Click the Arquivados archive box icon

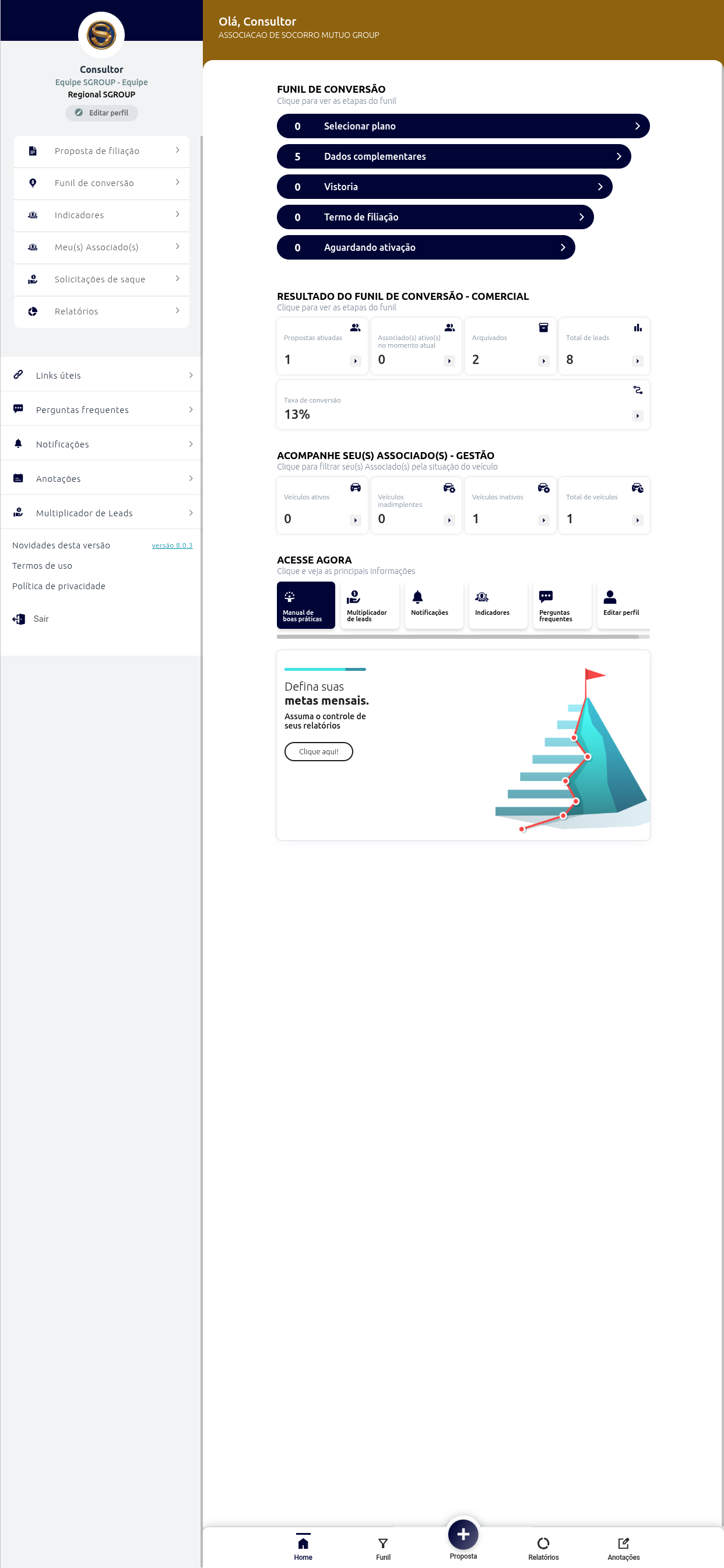543,327
